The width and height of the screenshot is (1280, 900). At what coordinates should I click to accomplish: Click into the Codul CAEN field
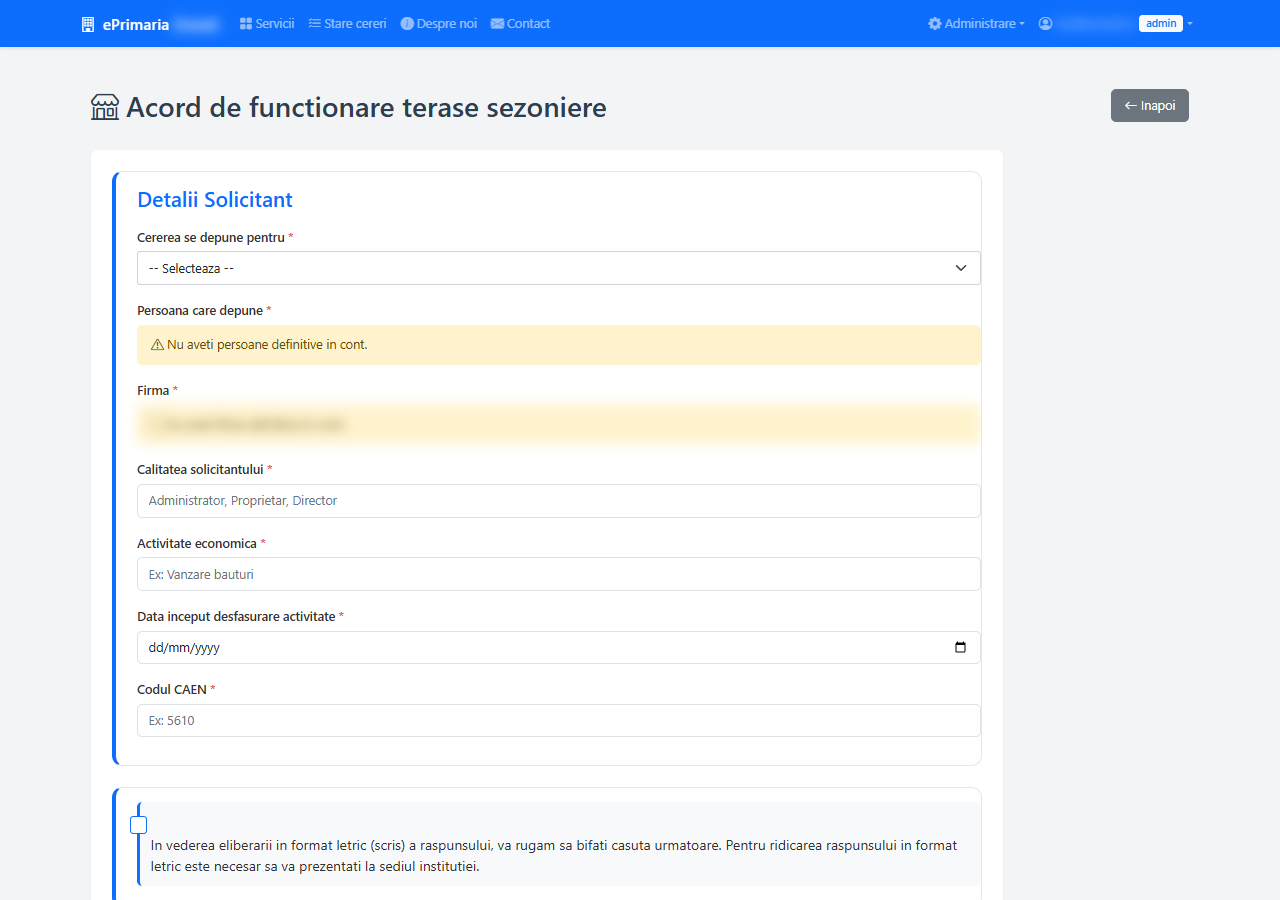(559, 720)
